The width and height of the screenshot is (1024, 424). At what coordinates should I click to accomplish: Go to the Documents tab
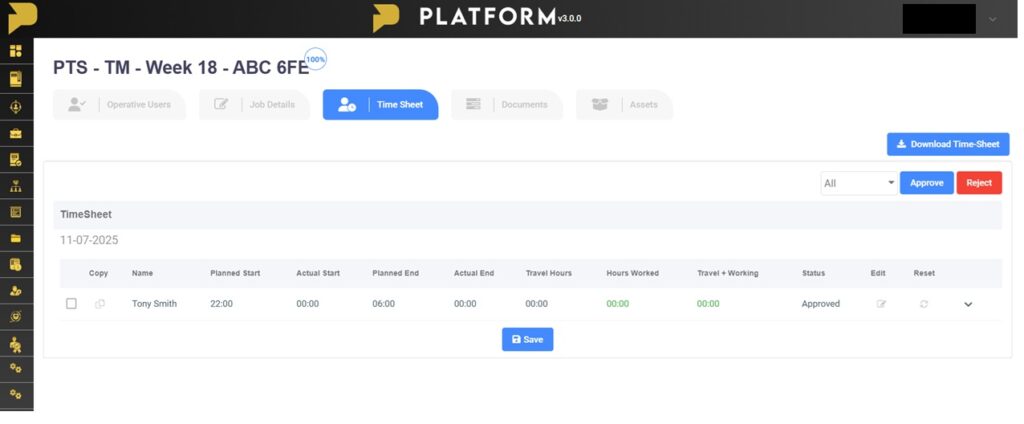[506, 105]
